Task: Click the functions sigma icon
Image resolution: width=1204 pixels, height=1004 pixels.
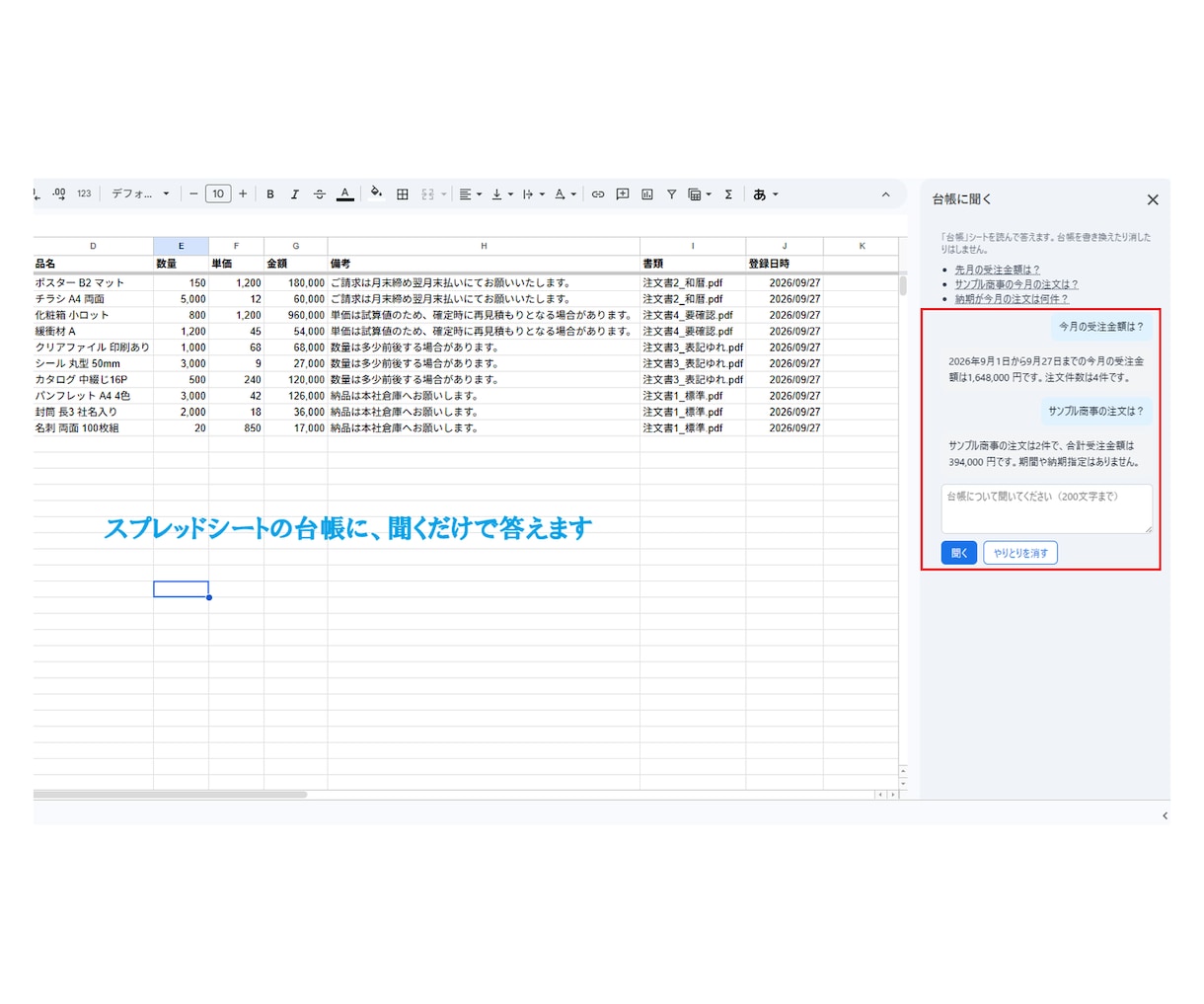Action: (728, 194)
